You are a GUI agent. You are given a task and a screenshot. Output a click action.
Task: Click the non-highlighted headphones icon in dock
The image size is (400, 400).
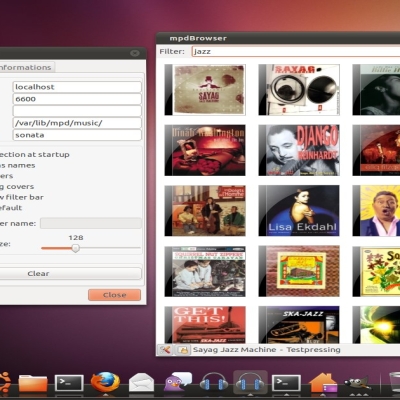tap(214, 382)
